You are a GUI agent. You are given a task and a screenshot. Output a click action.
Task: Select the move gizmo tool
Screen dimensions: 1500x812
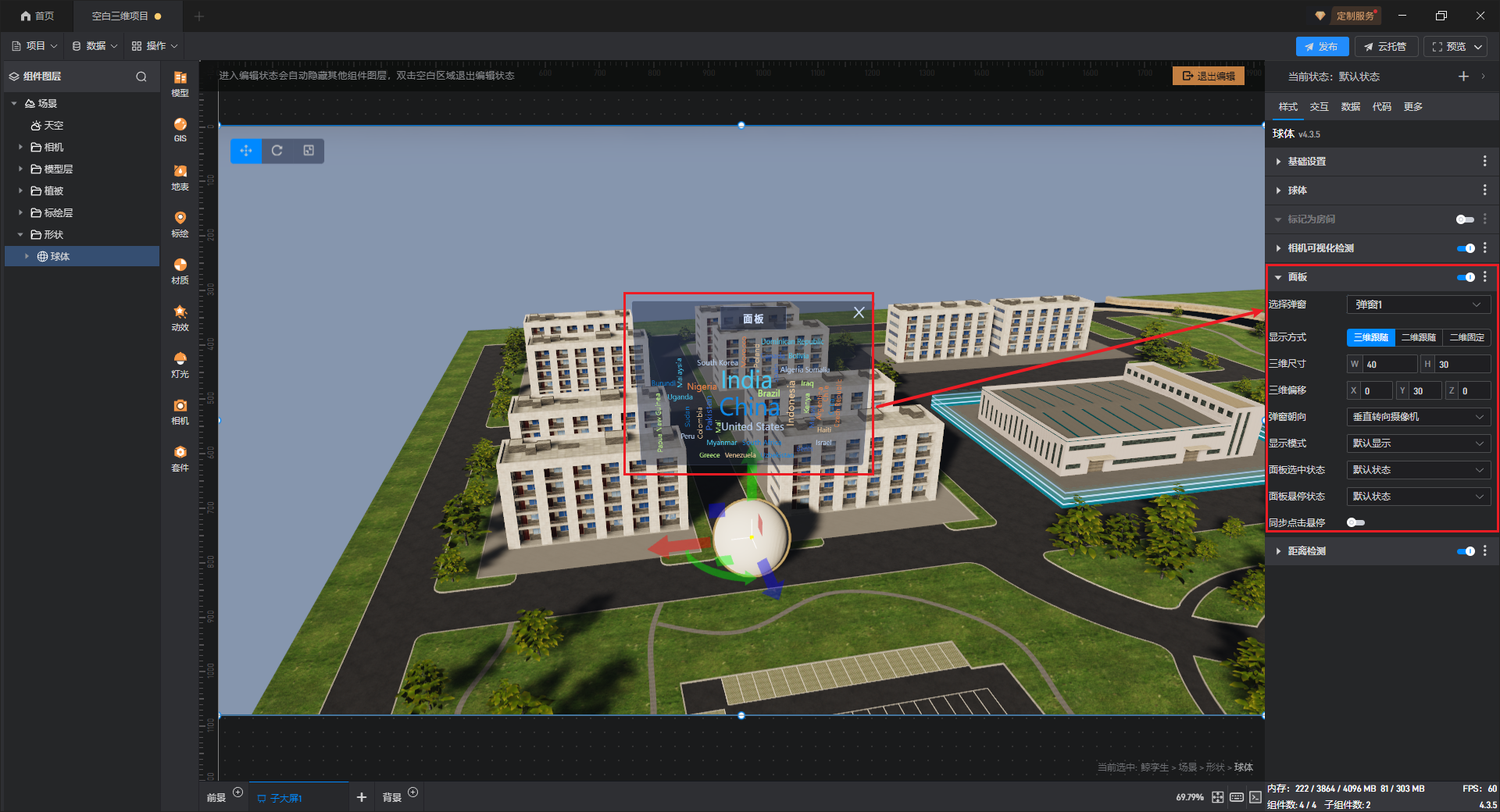pyautogui.click(x=246, y=151)
